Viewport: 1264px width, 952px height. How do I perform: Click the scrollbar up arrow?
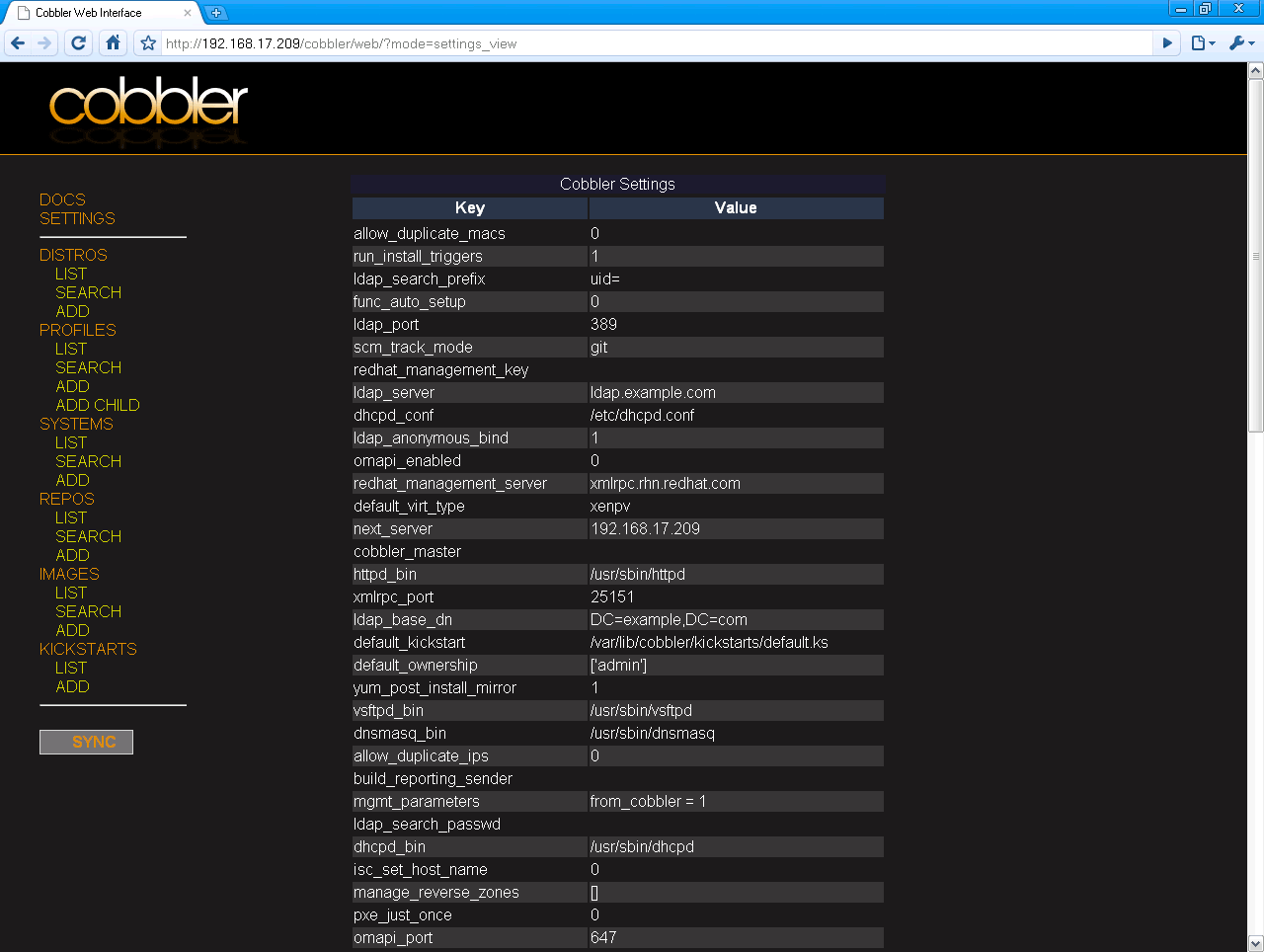point(1256,70)
